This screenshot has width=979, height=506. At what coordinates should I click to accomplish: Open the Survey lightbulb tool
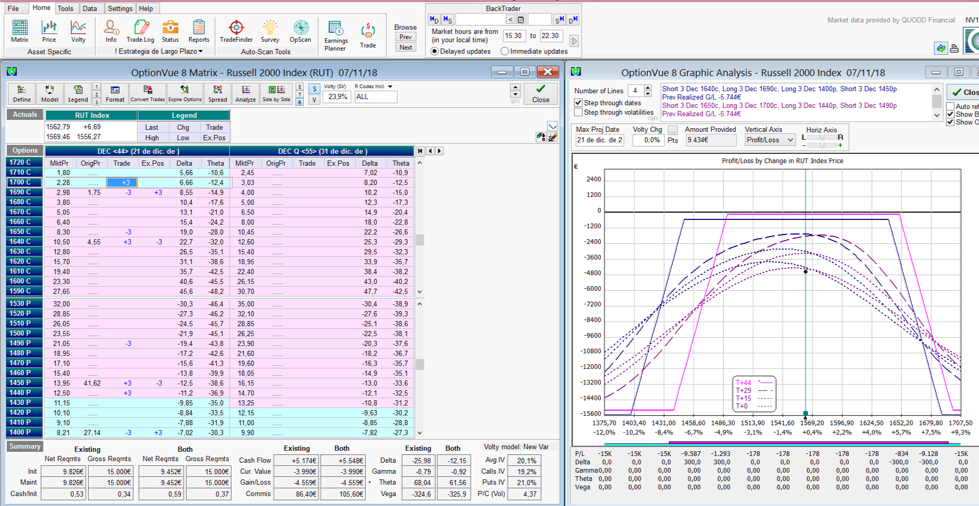[x=270, y=31]
